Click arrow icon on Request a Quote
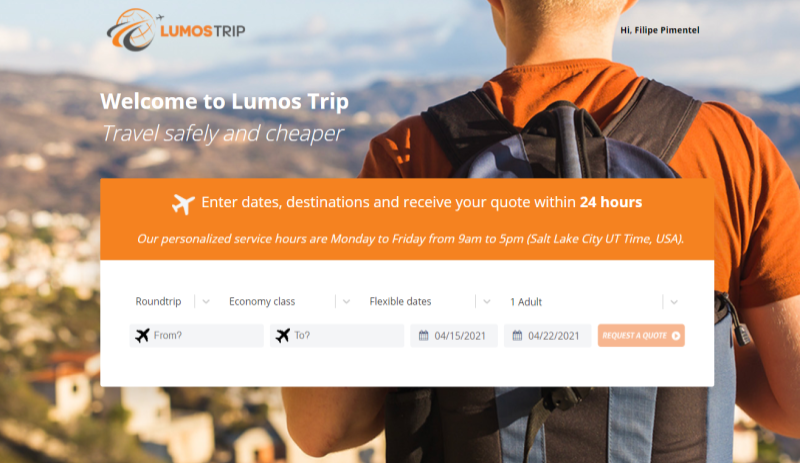800x463 pixels. [x=676, y=336]
